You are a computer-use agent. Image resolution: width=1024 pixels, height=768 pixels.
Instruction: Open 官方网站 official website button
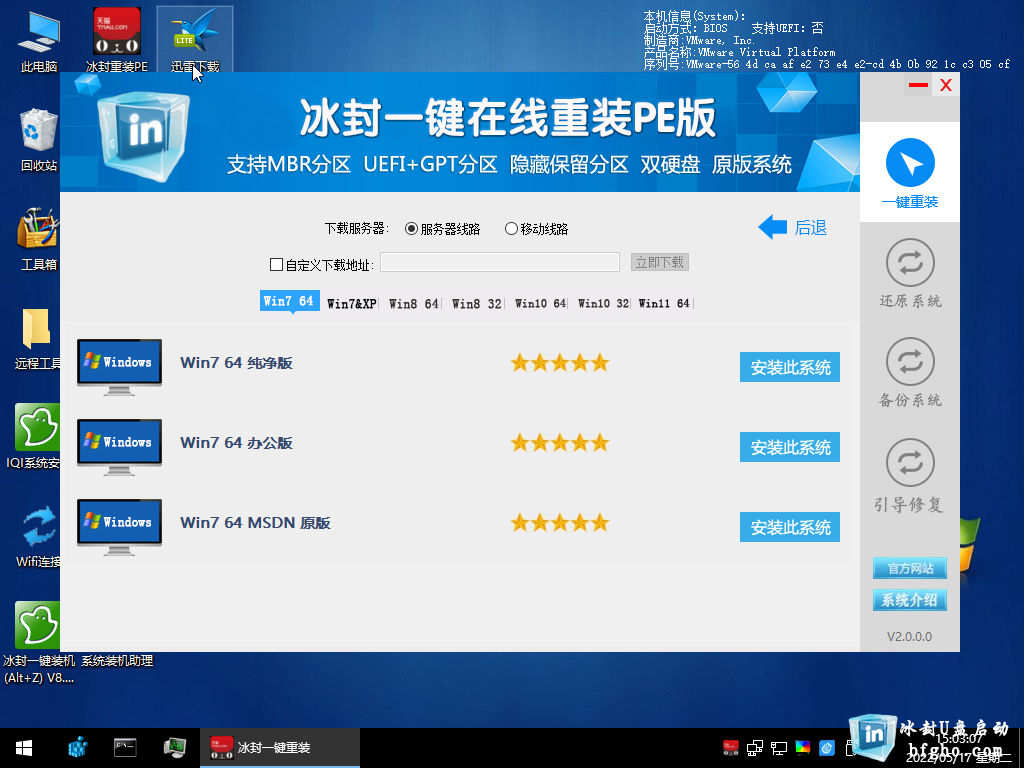pyautogui.click(x=910, y=568)
